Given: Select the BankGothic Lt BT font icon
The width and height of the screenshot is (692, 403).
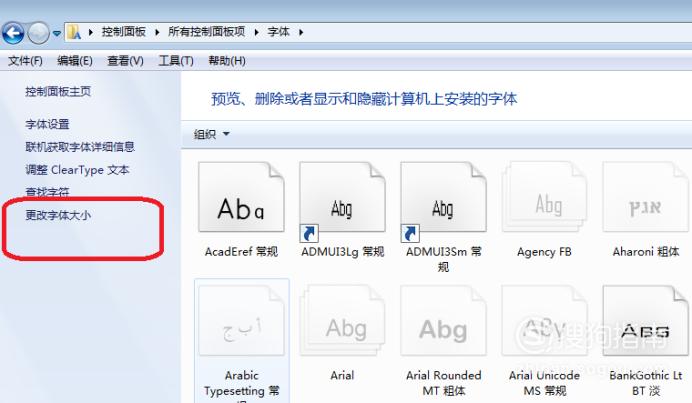Looking at the screenshot, I should (645, 321).
